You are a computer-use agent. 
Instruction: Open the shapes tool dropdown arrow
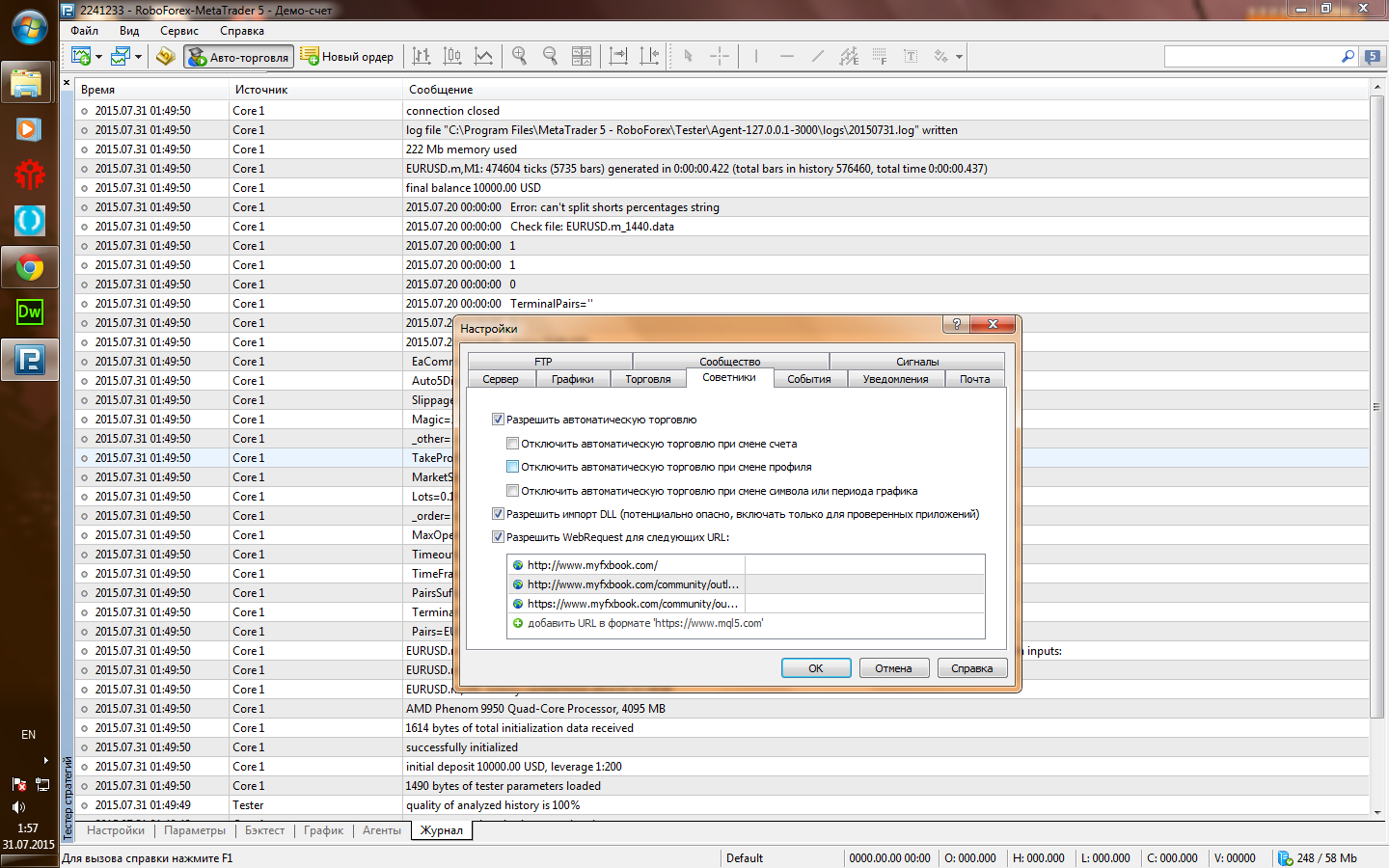[959, 56]
